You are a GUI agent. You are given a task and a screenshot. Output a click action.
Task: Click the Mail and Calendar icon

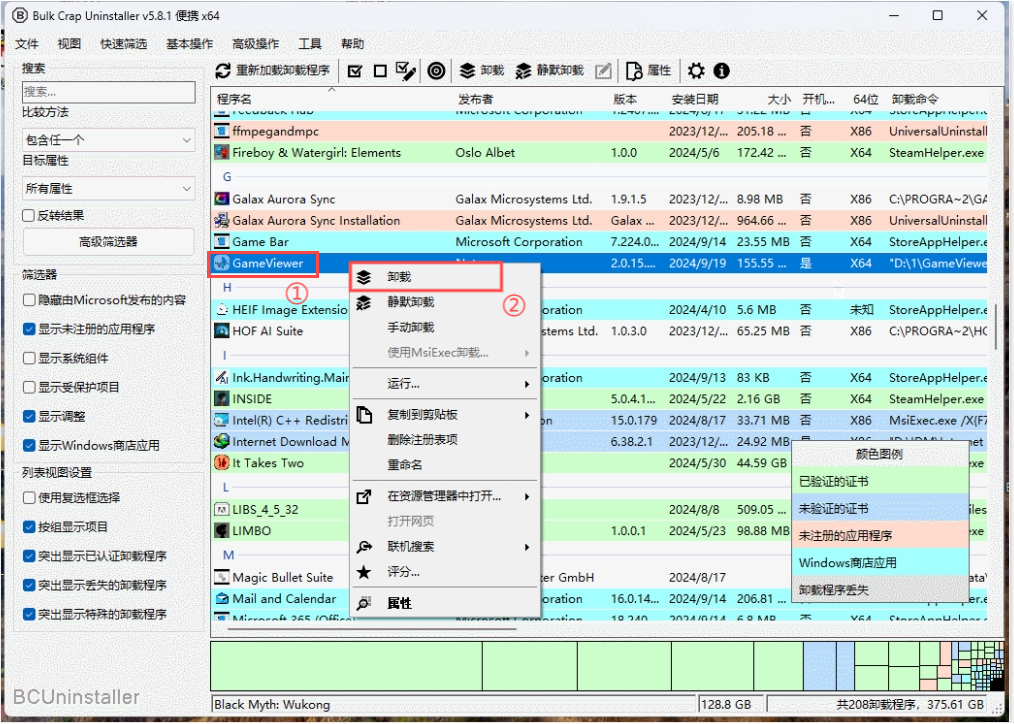tap(222, 599)
